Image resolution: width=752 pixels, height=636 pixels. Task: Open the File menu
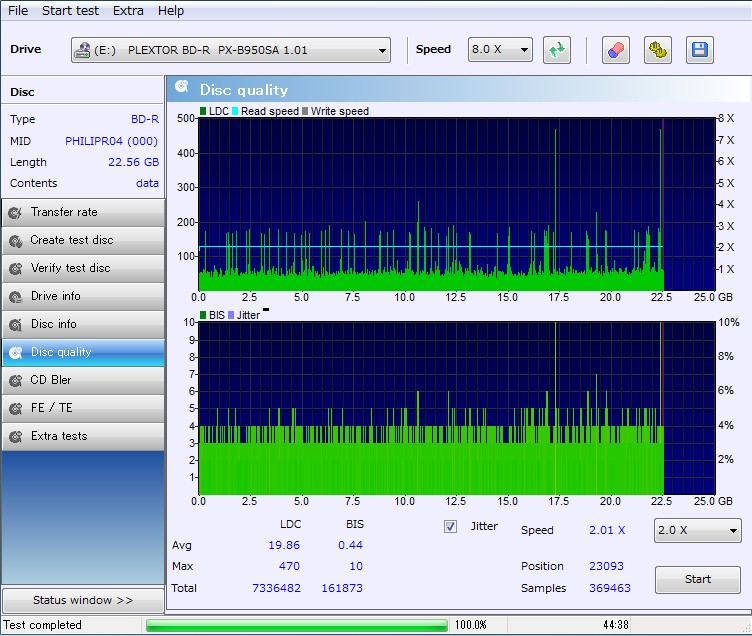coord(18,11)
